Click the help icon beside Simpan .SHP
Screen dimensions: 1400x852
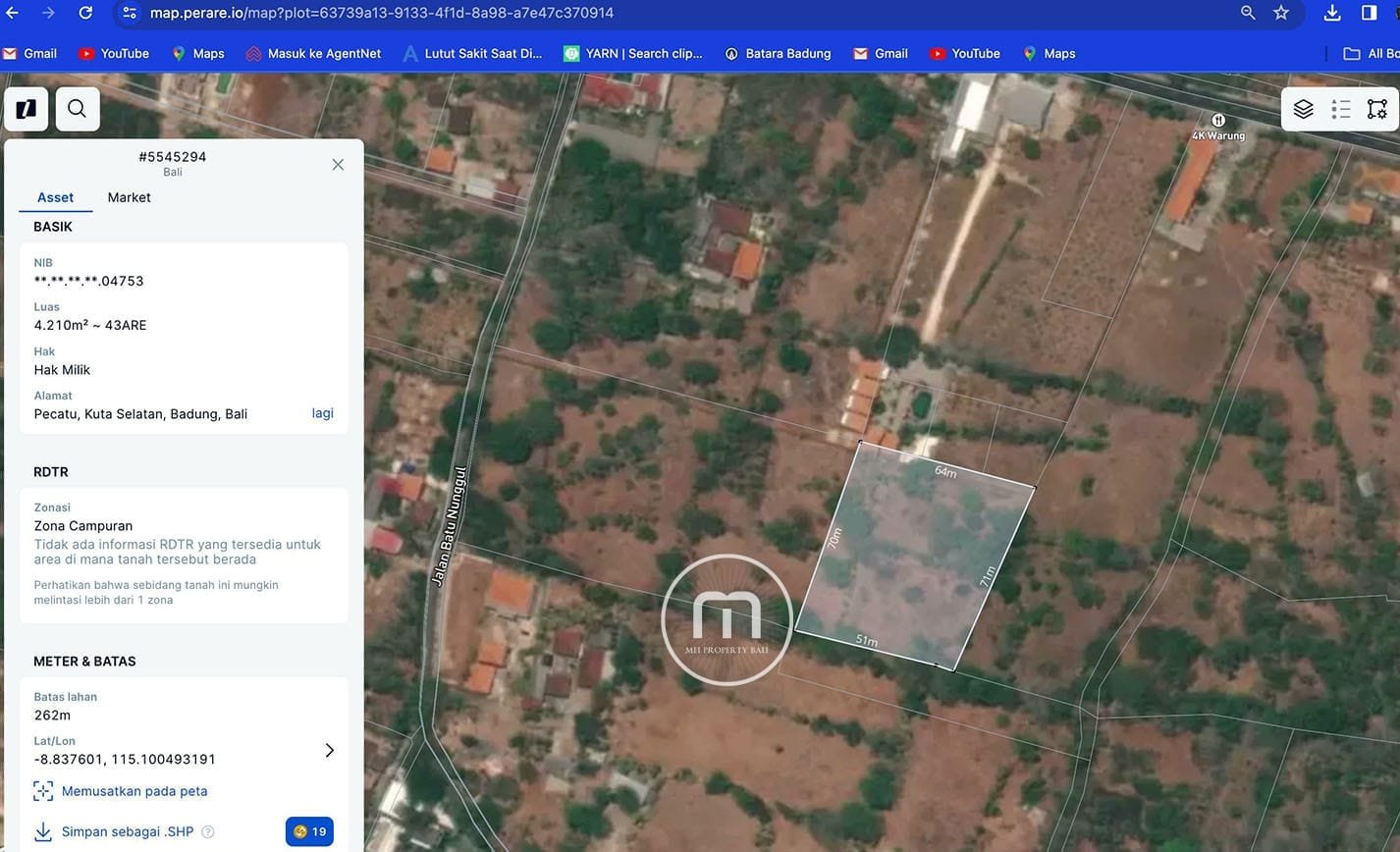click(x=208, y=831)
